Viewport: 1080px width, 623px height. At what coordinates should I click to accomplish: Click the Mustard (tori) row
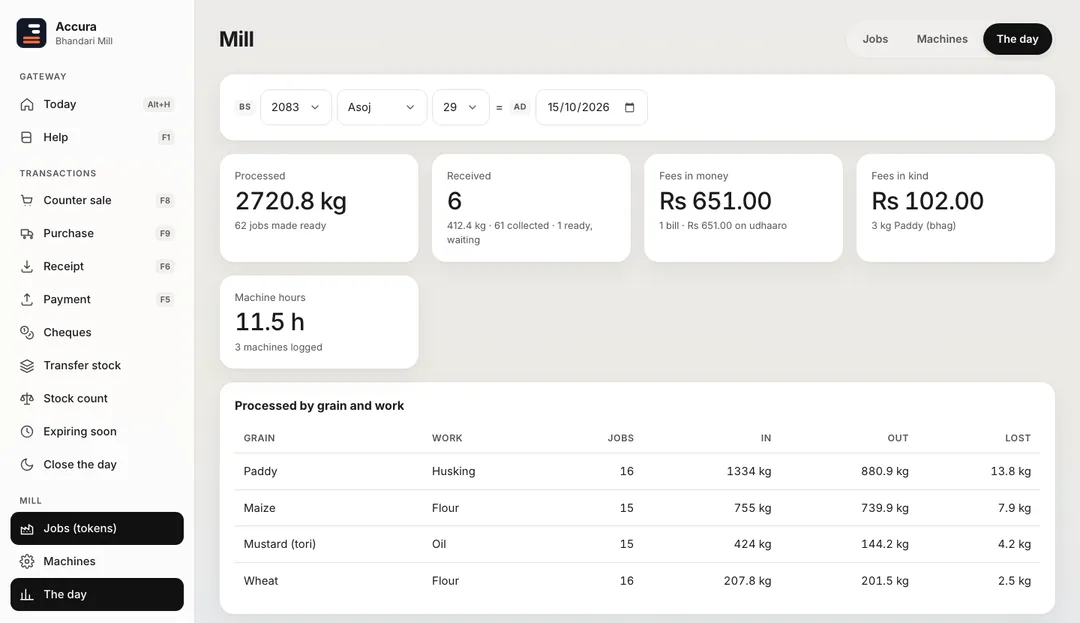(637, 545)
